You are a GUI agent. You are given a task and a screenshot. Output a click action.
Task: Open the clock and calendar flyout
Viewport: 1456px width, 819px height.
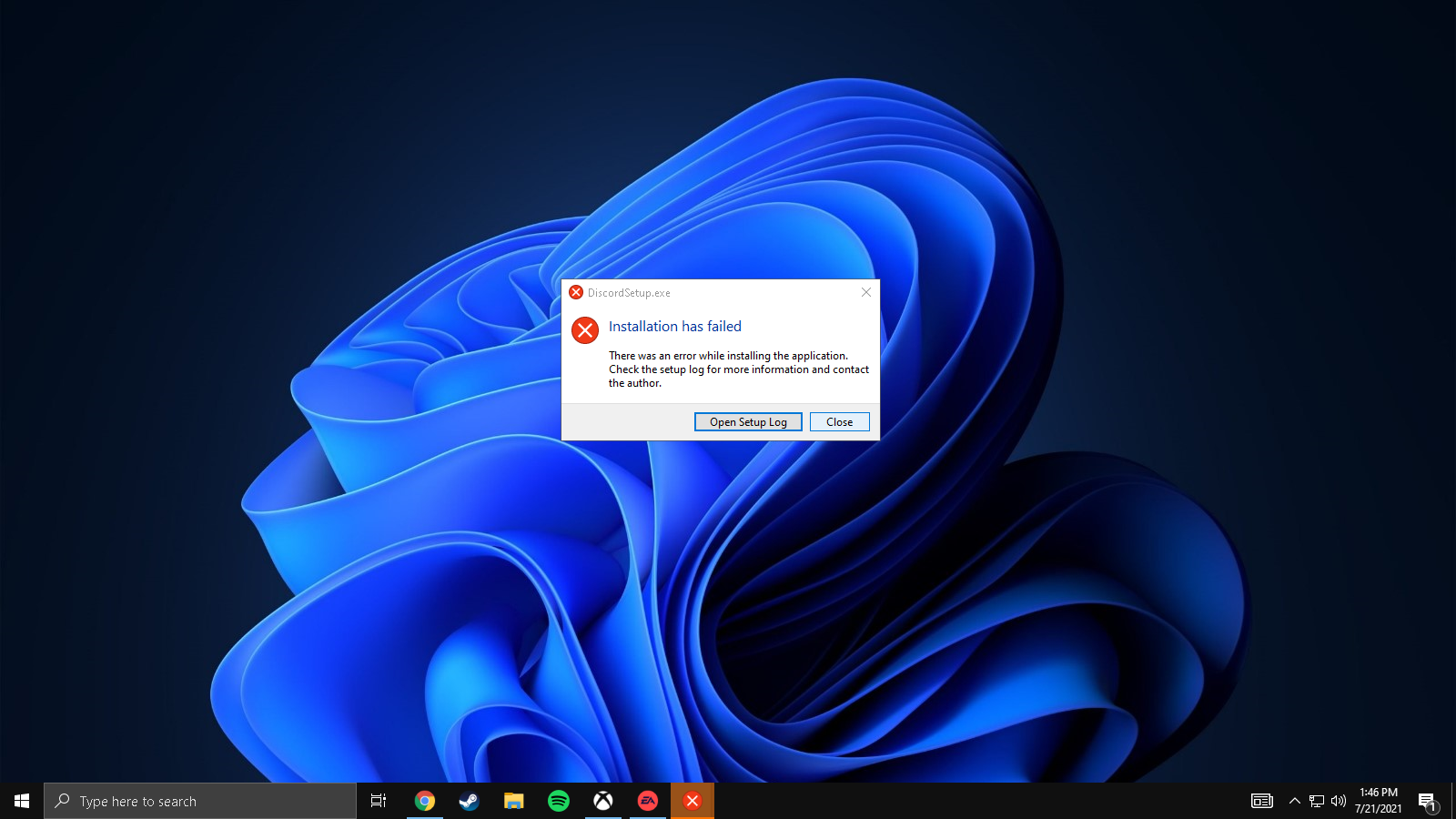(x=1379, y=801)
